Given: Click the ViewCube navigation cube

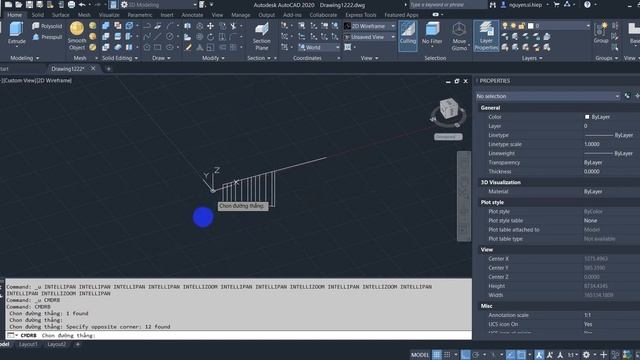Looking at the screenshot, I should tap(449, 109).
